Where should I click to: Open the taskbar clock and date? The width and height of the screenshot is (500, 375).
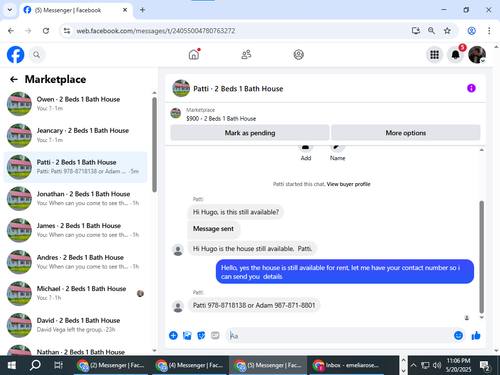pos(458,365)
